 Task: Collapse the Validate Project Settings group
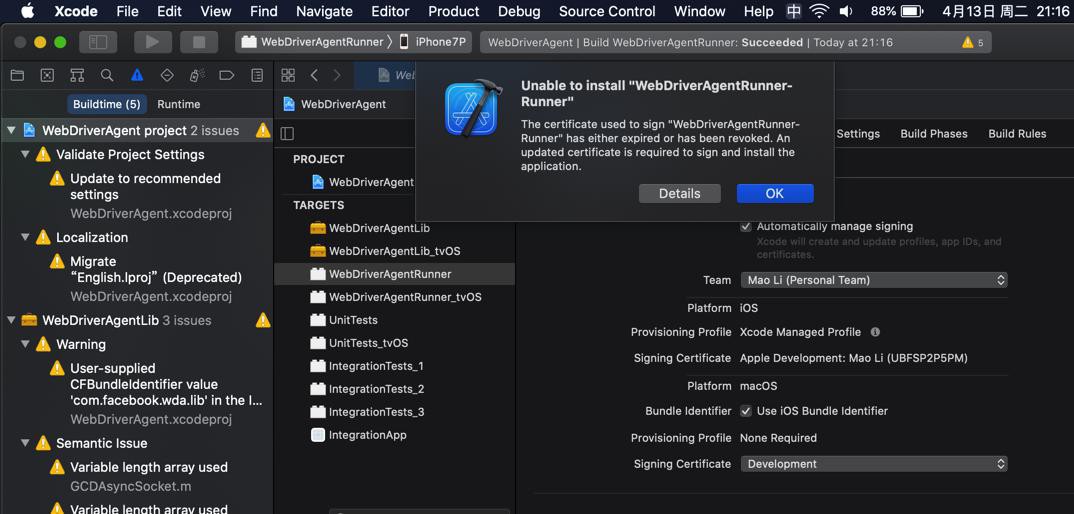coord(25,154)
